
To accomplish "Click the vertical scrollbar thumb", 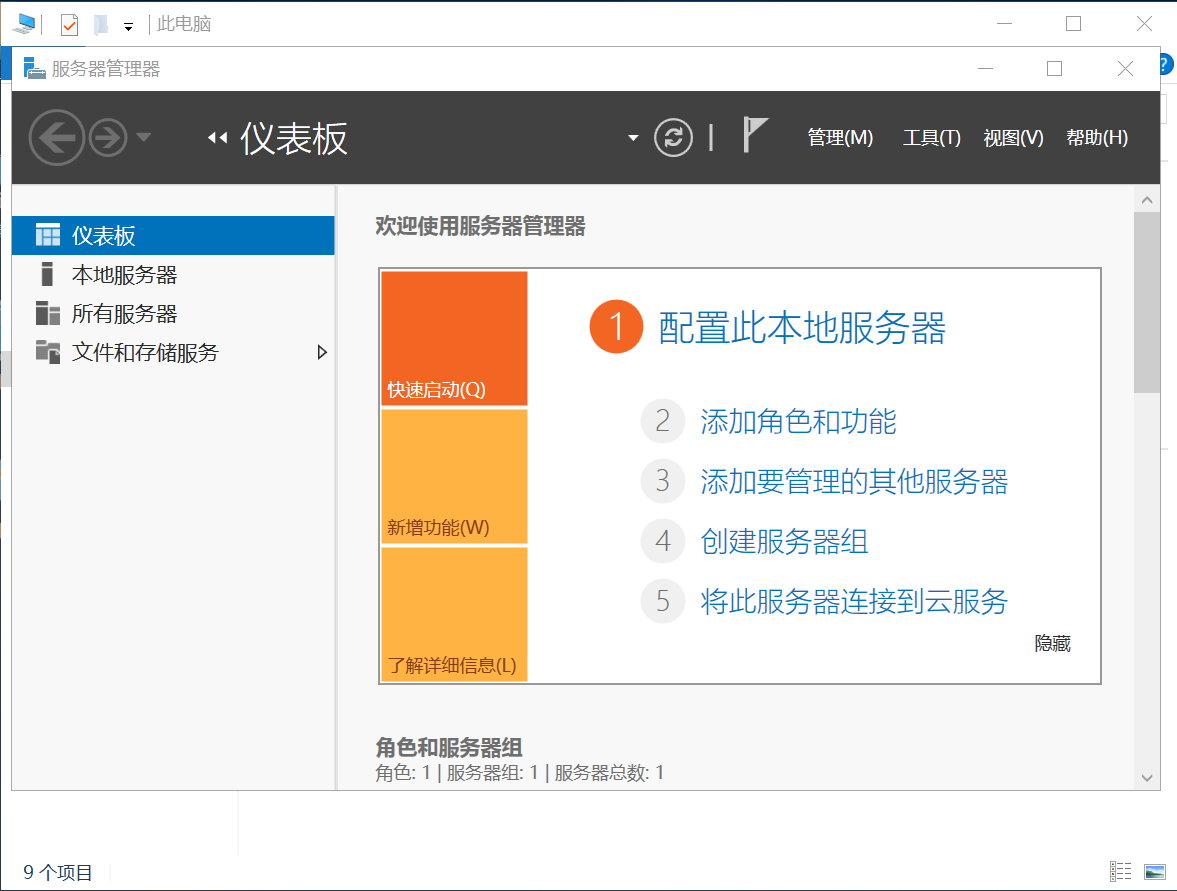I will tap(1146, 303).
